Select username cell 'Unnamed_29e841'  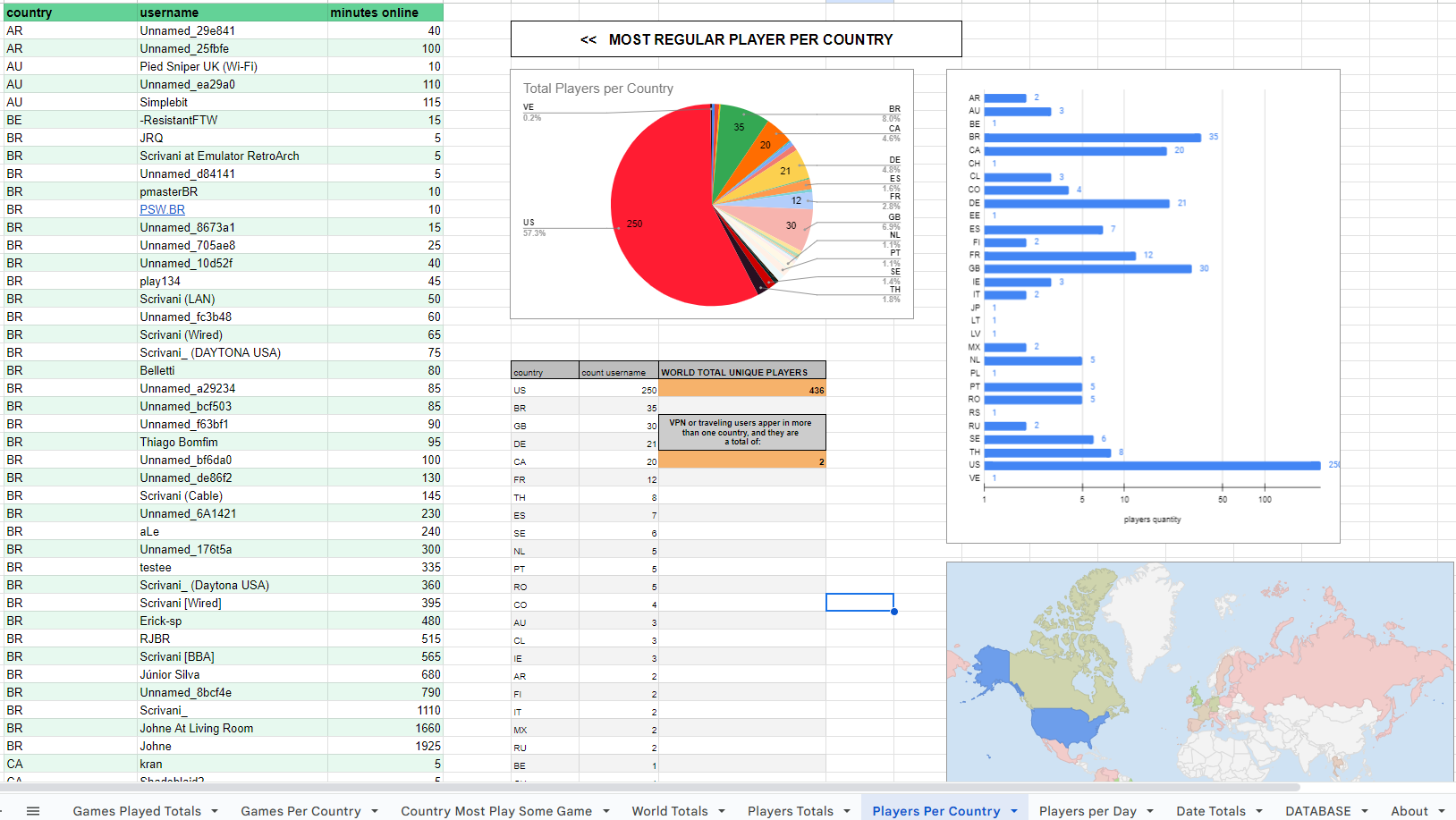233,30
